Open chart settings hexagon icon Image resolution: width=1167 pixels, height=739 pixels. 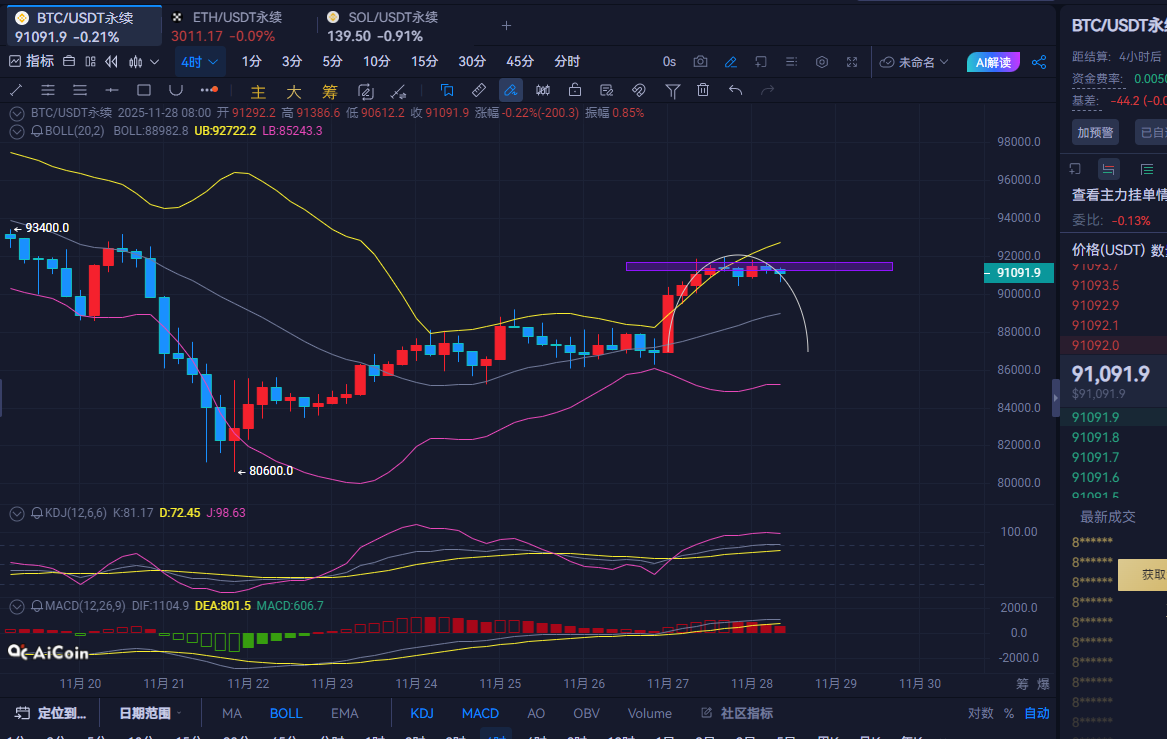tap(822, 62)
